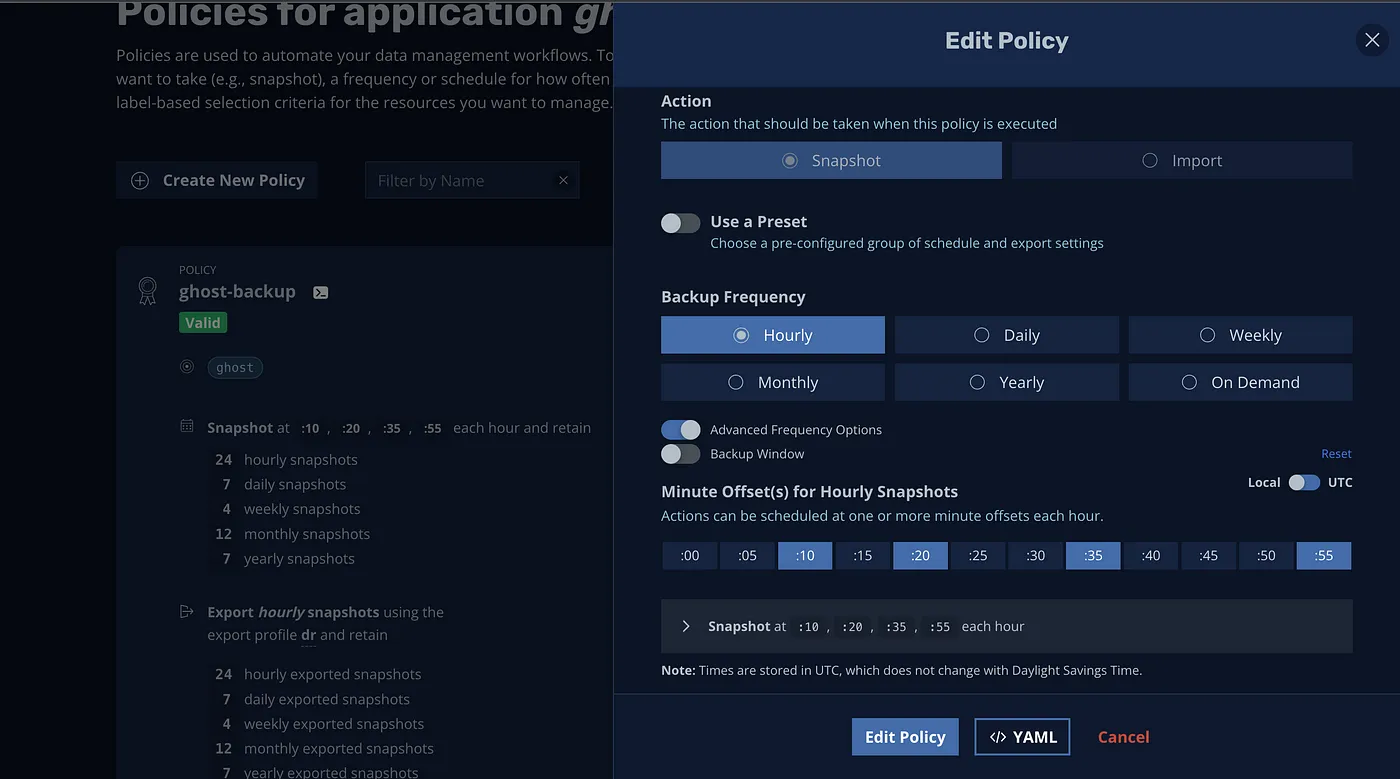Turn off Advanced Frequency Options toggle

(x=681, y=430)
